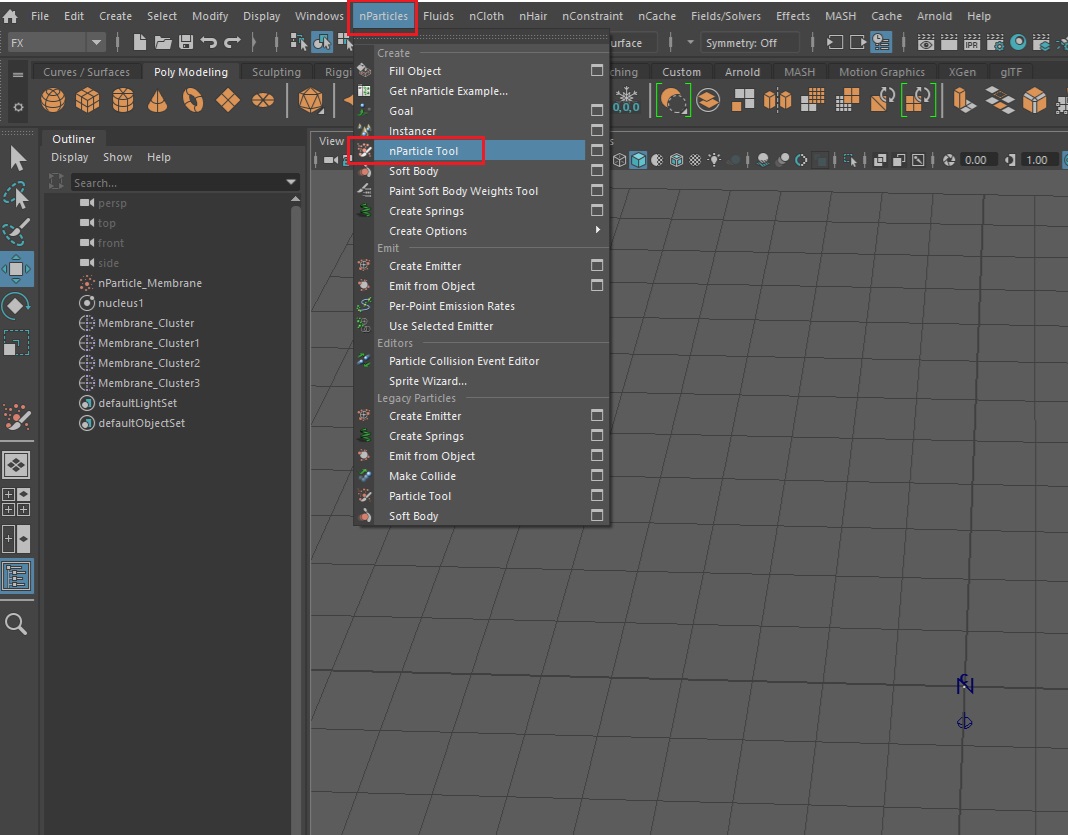Select Membrane_Cluster2 in the Outliner

pyautogui.click(x=148, y=362)
